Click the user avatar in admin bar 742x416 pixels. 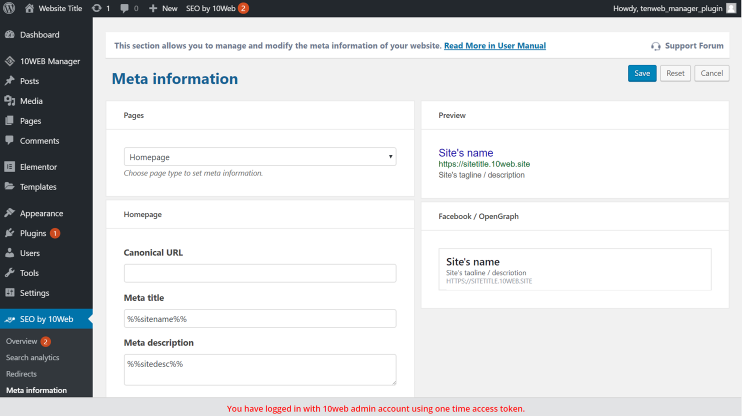pos(731,8)
